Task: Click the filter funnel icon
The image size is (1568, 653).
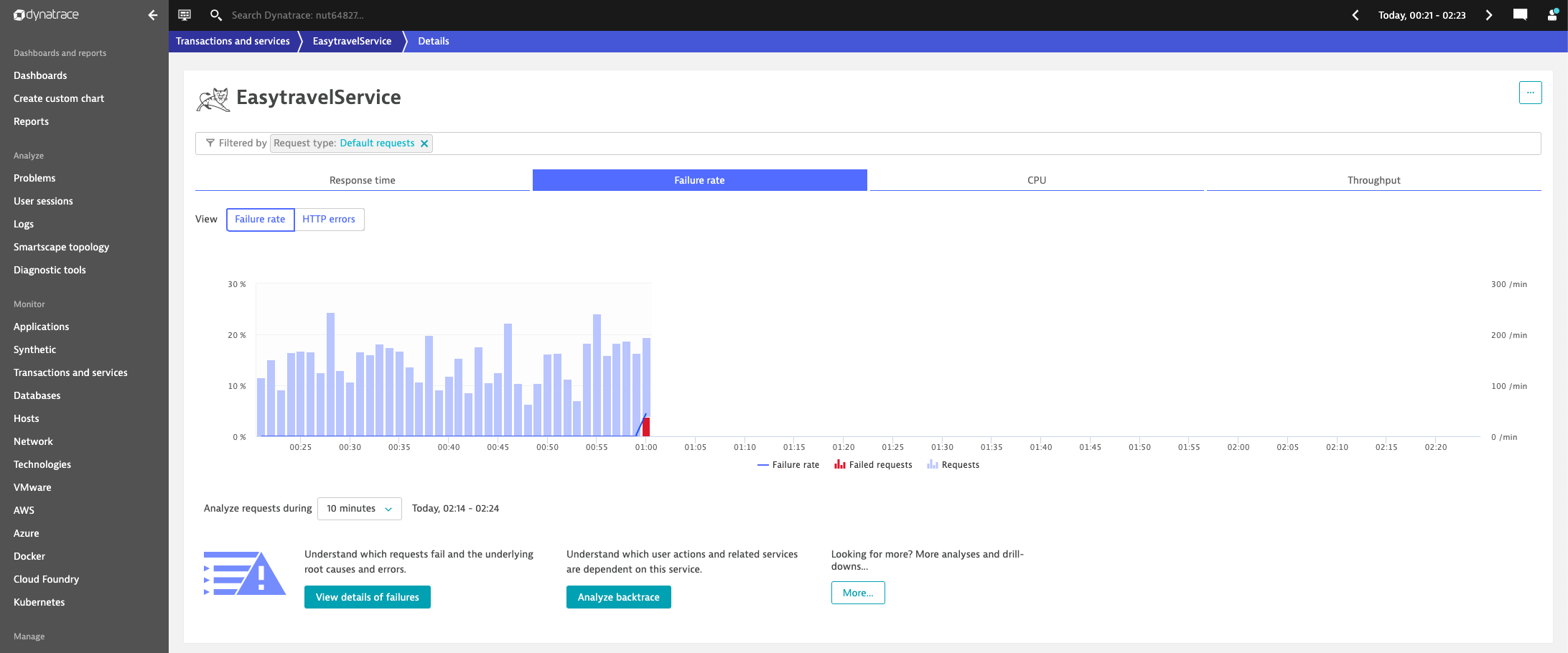Action: (210, 143)
